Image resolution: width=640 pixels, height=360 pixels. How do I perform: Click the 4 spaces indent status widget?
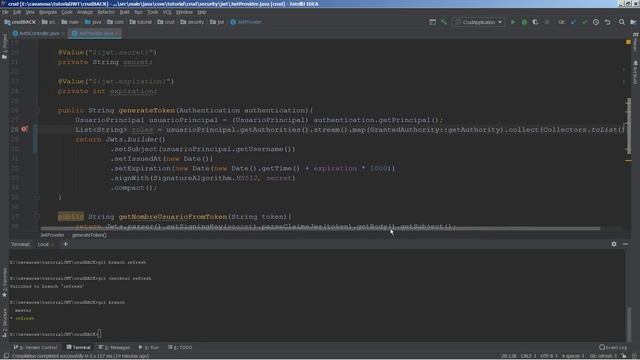pyautogui.click(x=573, y=356)
